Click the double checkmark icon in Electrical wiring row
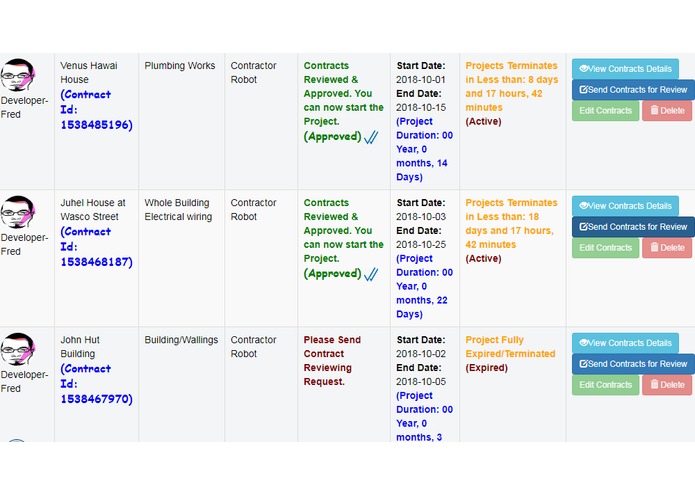Image resolution: width=695 pixels, height=494 pixels. (x=371, y=274)
